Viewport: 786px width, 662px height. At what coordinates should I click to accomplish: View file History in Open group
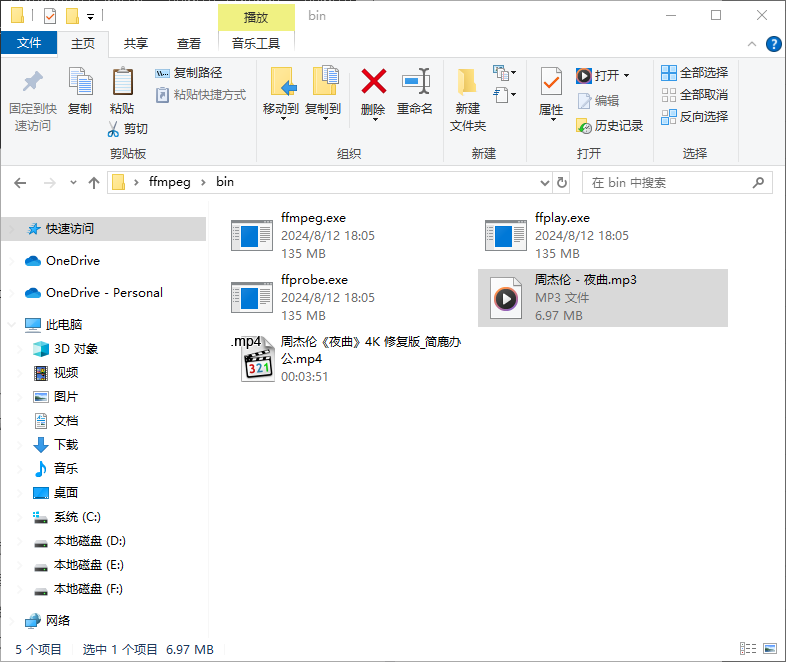click(x=610, y=126)
